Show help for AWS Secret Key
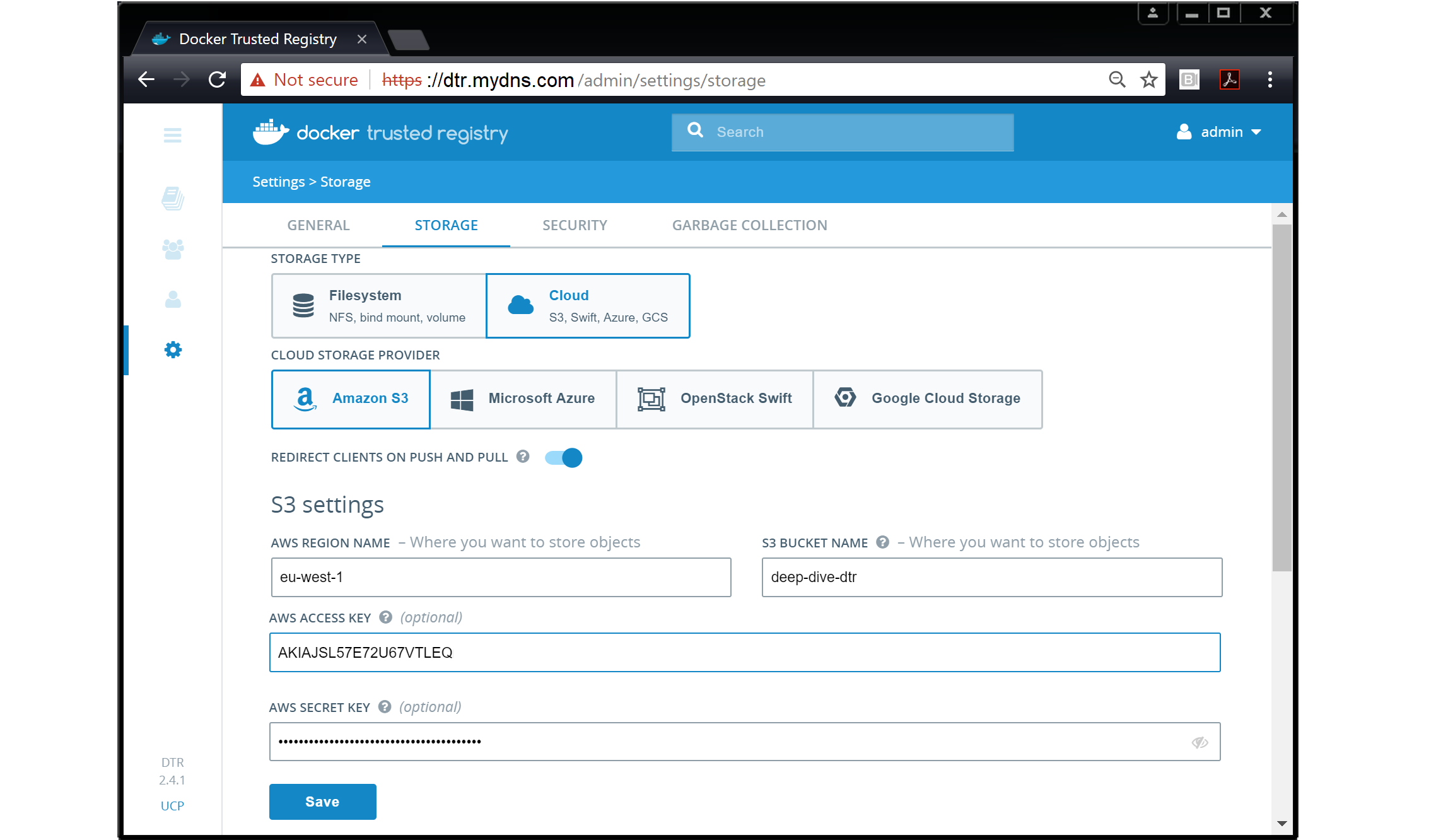Screen dimensions: 1448x840 385,707
